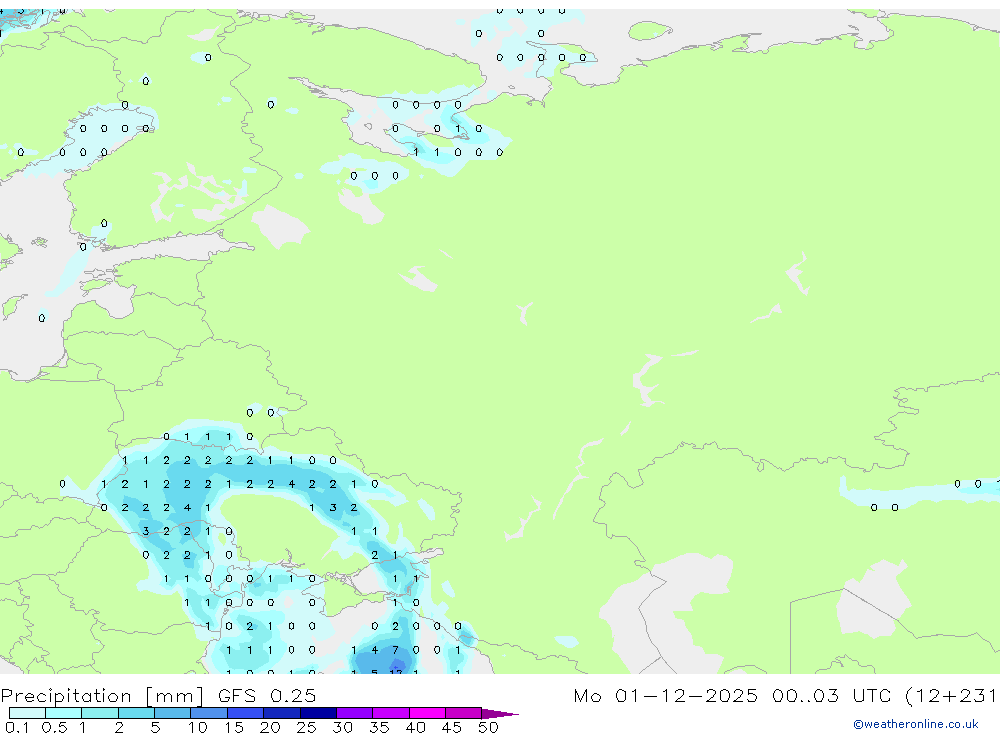Pick the 1–2 mm legend color swatch
This screenshot has width=1000, height=733.
[x=100, y=713]
